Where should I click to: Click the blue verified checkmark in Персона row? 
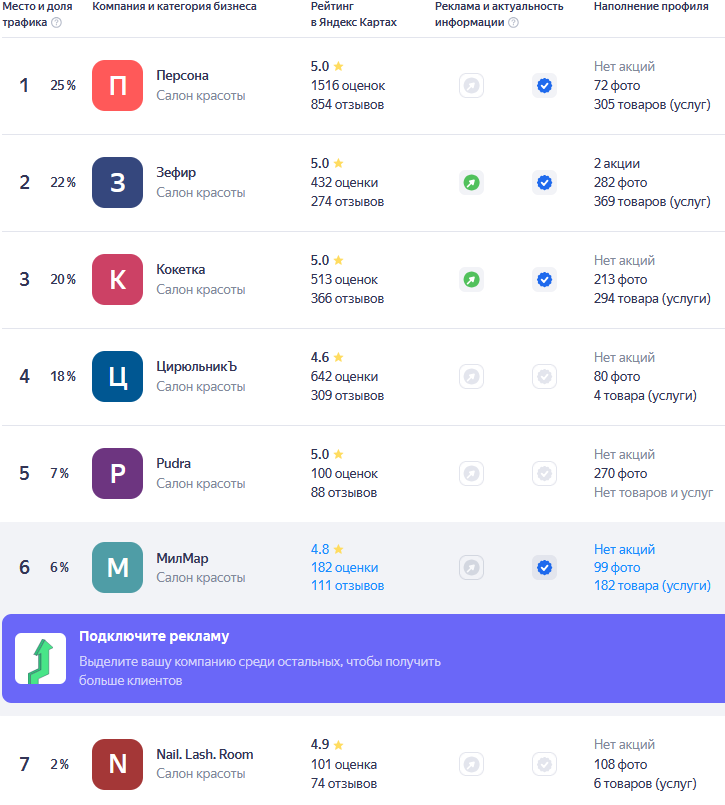[544, 86]
